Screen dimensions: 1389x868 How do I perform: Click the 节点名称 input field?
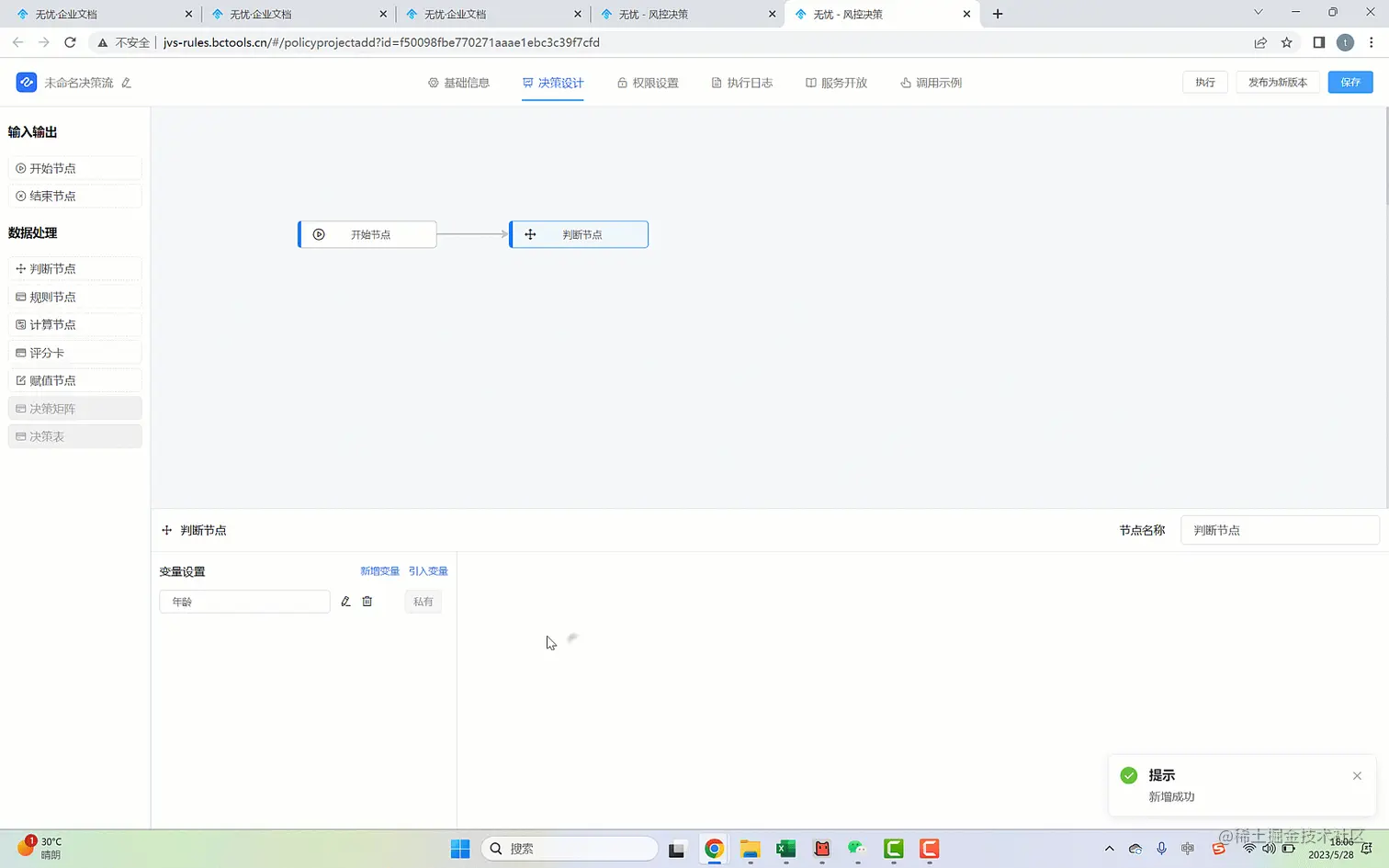coord(1280,530)
